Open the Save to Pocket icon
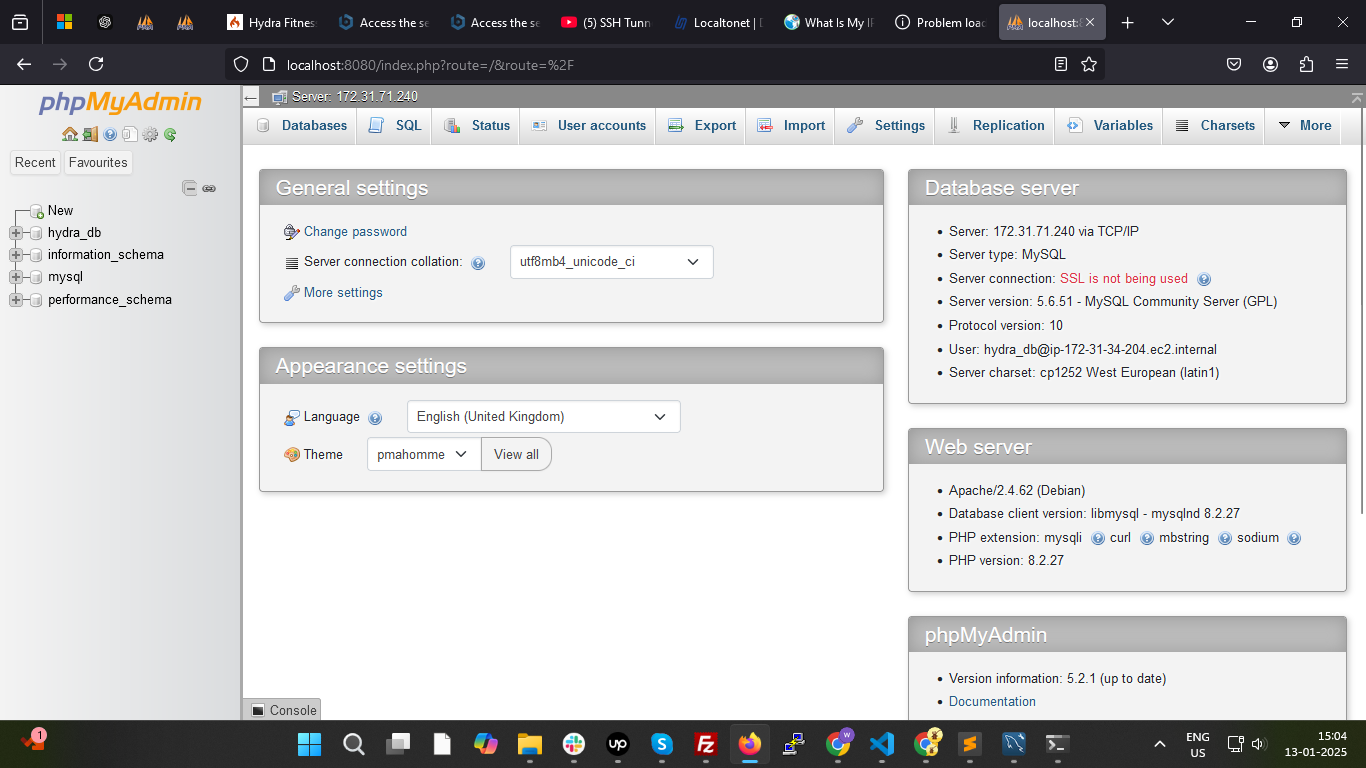1366x768 pixels. tap(1234, 64)
